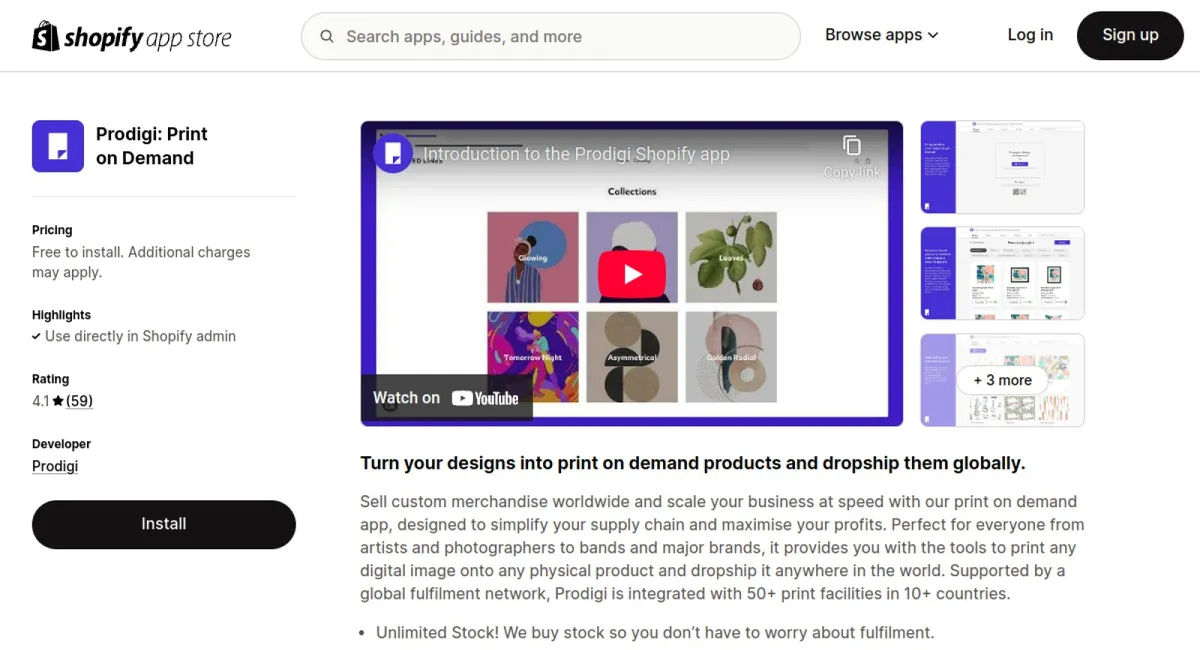
Task: Click the video title Introduction to Prodigi
Action: (577, 154)
